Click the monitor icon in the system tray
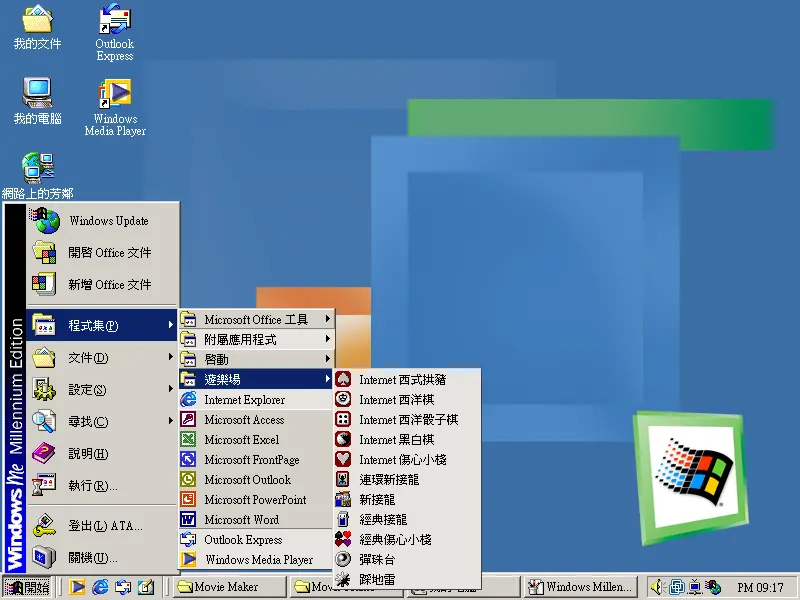800x600 pixels. (x=694, y=587)
